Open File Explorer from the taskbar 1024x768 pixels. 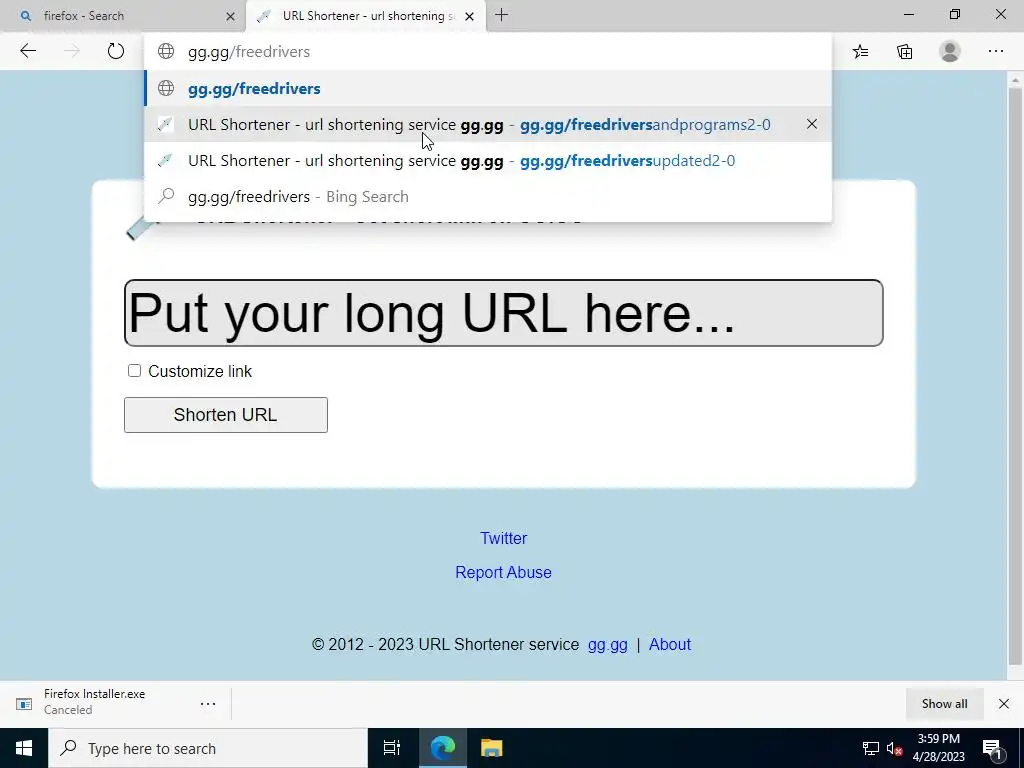click(491, 748)
